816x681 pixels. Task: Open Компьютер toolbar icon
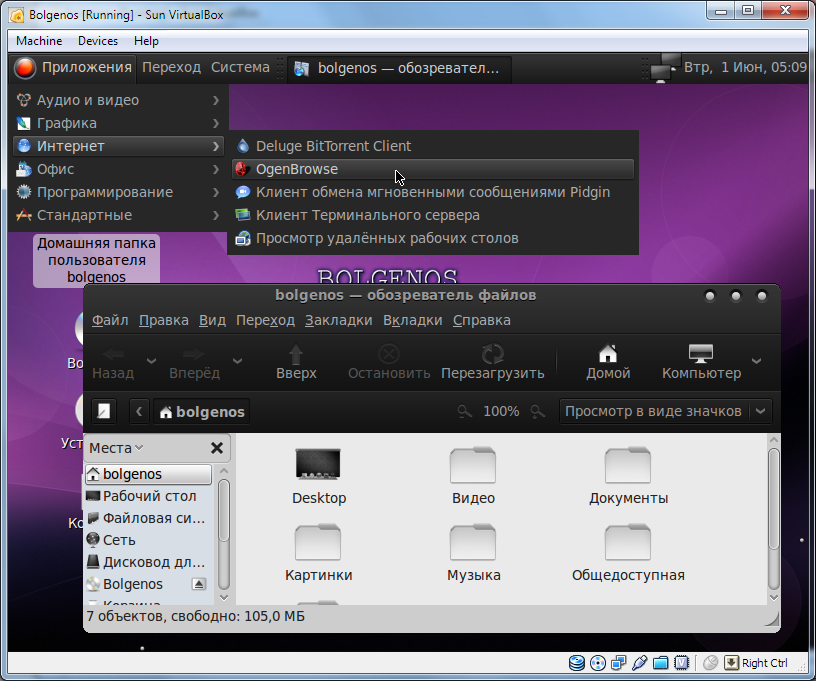pyautogui.click(x=701, y=354)
